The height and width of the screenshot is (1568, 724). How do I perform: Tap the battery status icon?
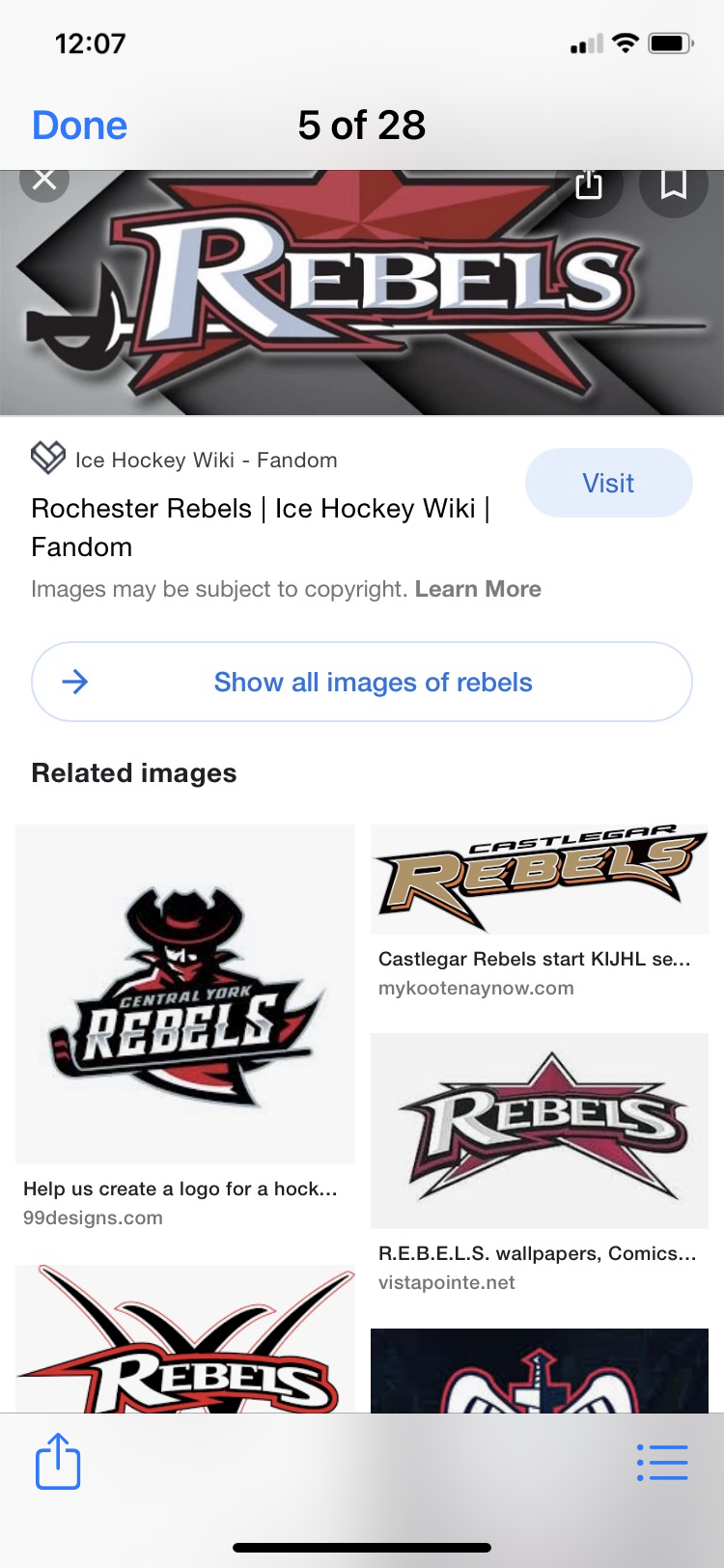pyautogui.click(x=670, y=43)
